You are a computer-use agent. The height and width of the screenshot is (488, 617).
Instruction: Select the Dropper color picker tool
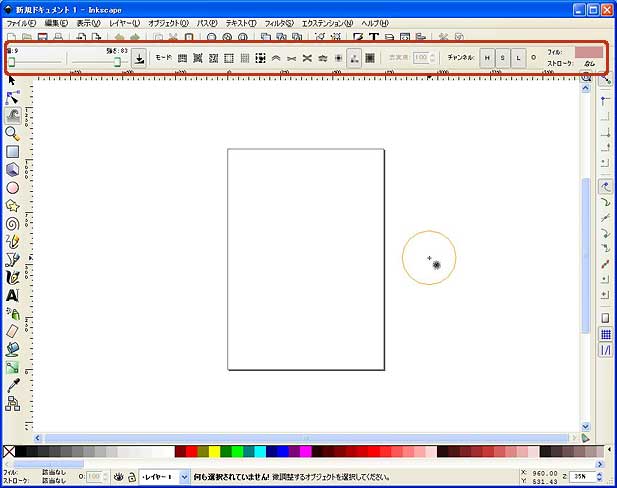[x=13, y=385]
